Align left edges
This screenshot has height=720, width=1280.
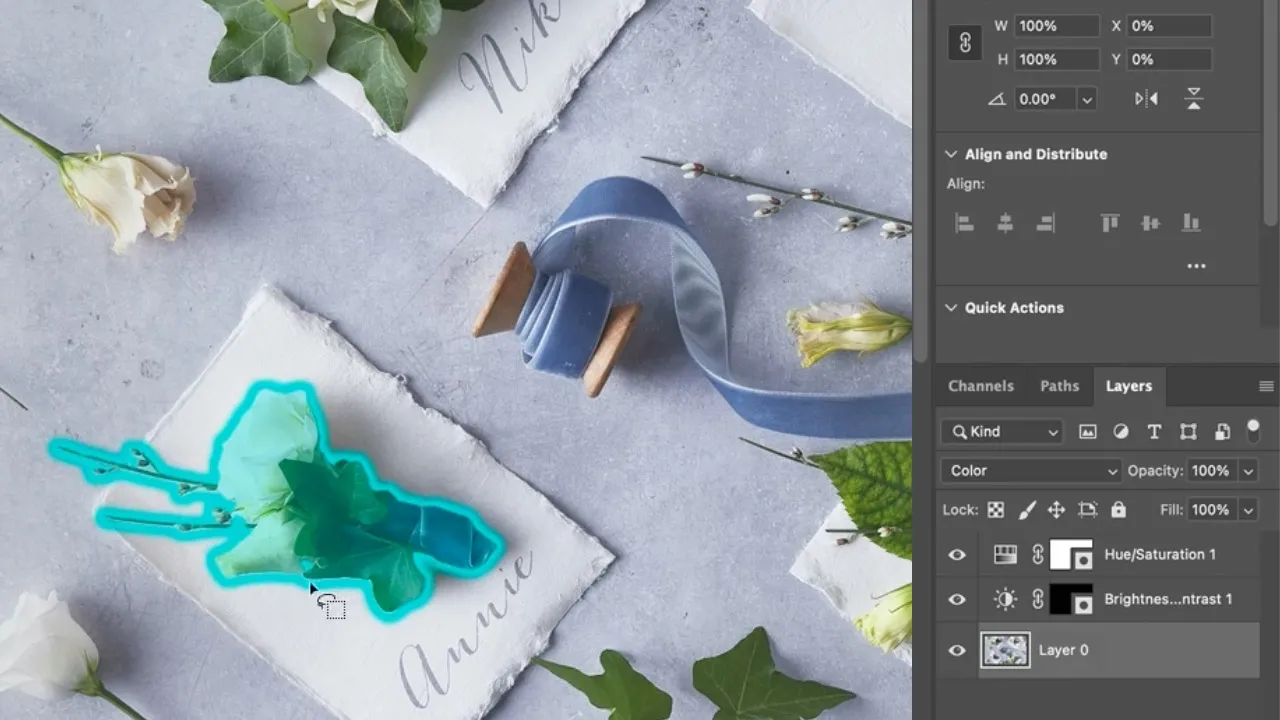[965, 223]
